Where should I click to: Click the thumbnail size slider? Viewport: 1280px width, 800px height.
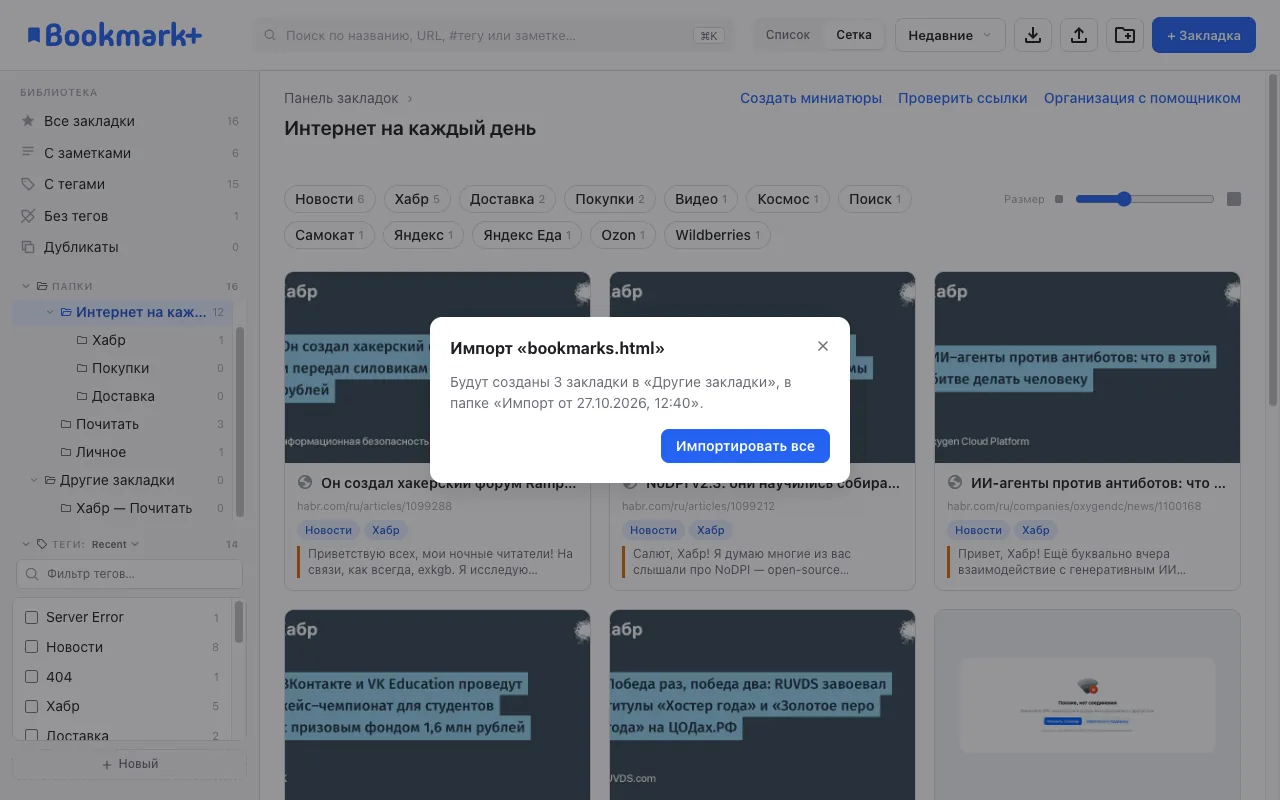coord(1145,199)
